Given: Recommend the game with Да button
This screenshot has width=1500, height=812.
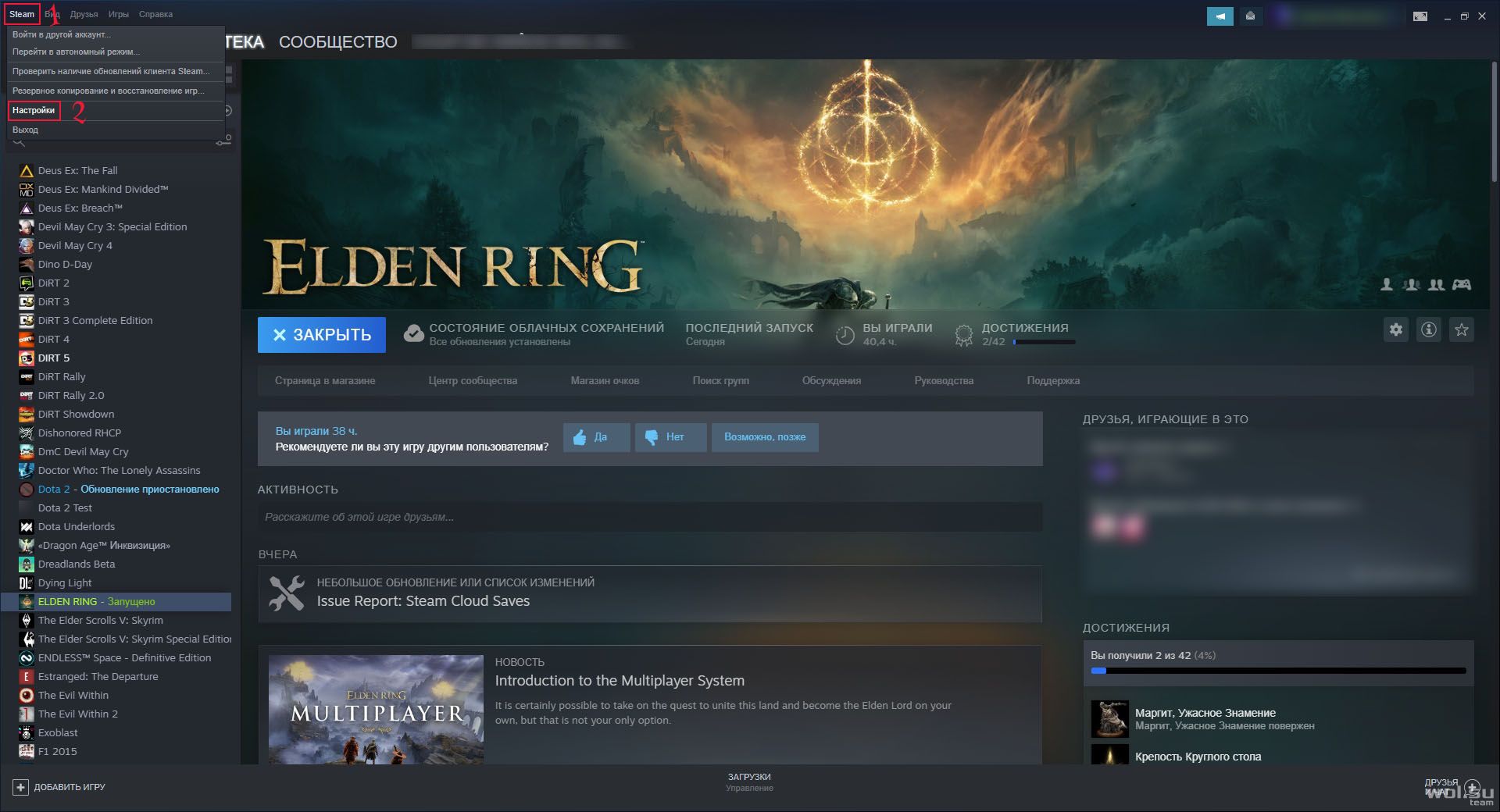Looking at the screenshot, I should click(x=597, y=437).
